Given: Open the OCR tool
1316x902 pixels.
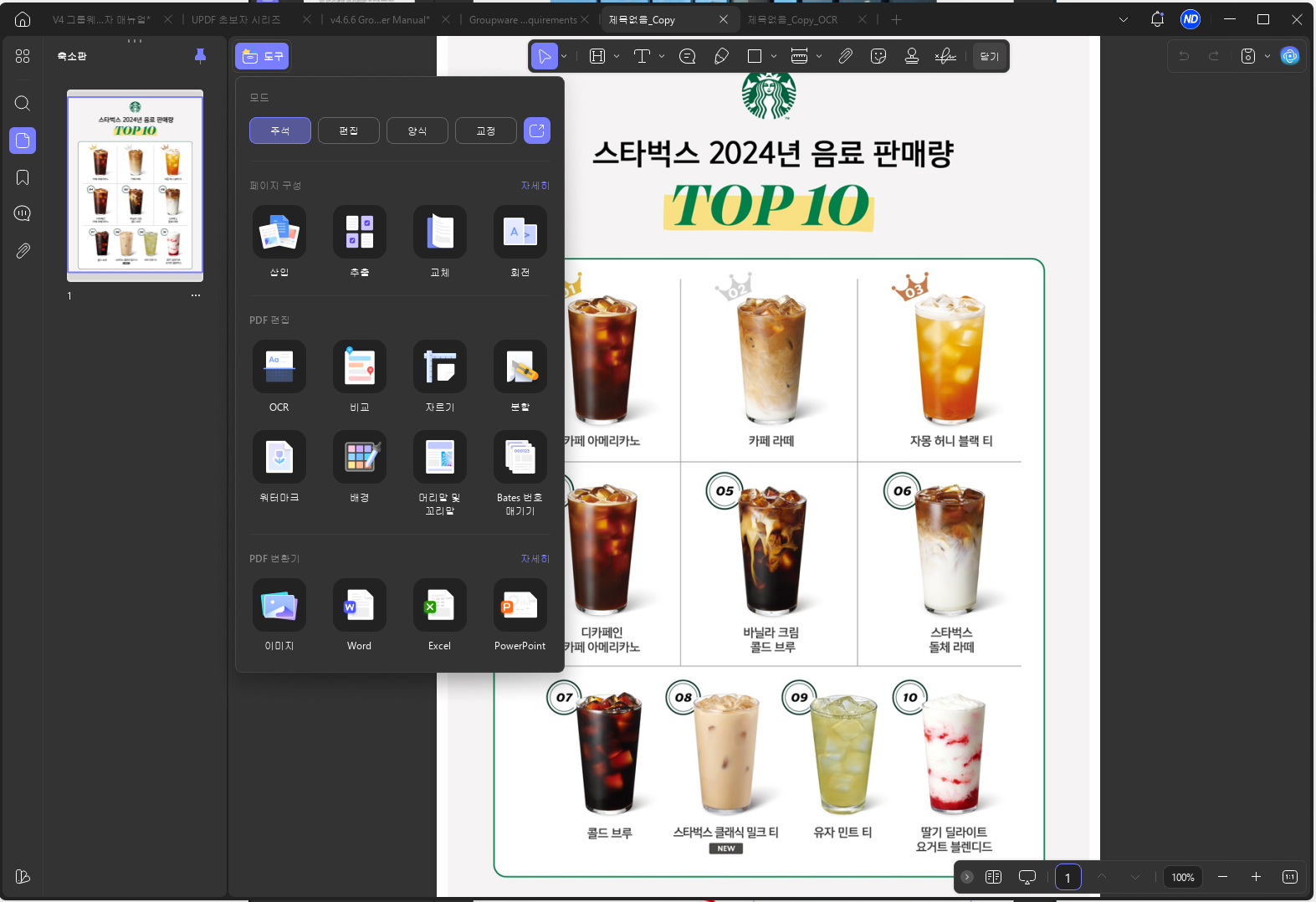Looking at the screenshot, I should point(279,376).
